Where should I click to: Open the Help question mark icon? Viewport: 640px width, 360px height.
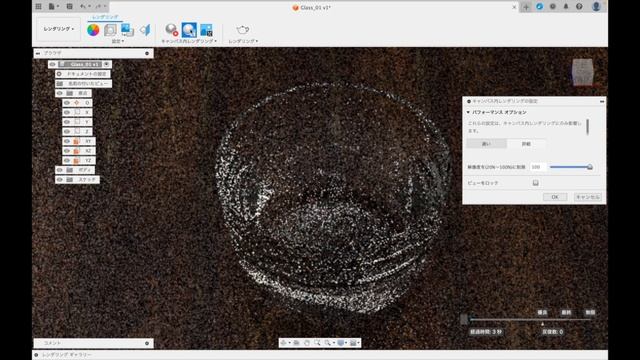[x=579, y=7]
